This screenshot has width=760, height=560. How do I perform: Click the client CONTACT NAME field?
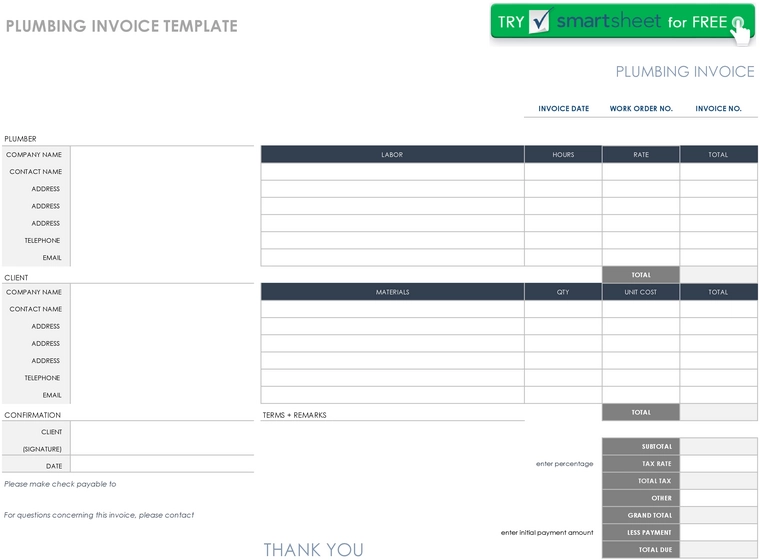pyautogui.click(x=162, y=309)
